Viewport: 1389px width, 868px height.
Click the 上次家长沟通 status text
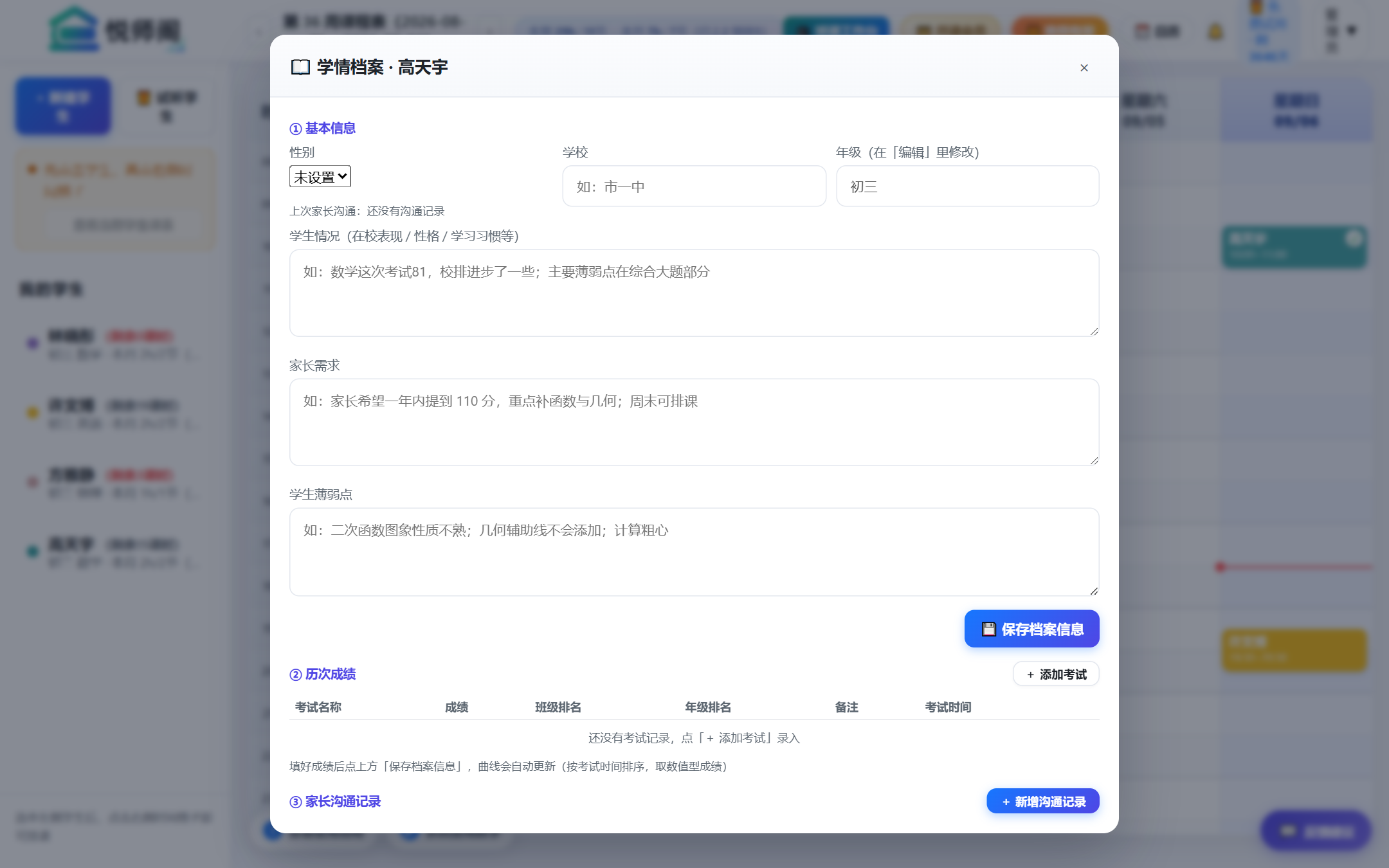(367, 211)
